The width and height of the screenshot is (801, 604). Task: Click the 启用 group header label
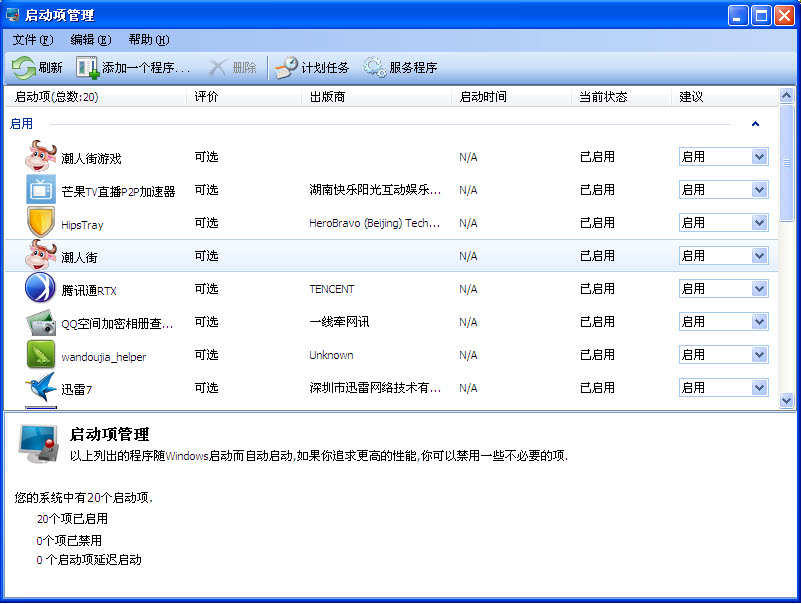(x=21, y=124)
